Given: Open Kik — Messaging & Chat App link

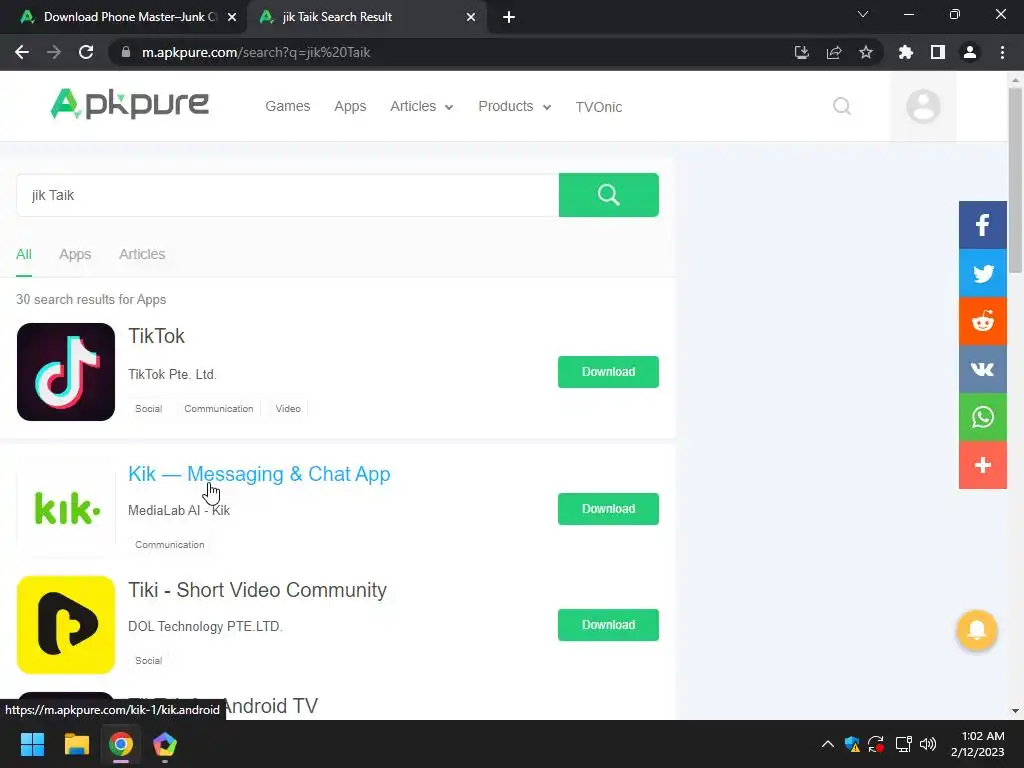Looking at the screenshot, I should click(x=259, y=473).
